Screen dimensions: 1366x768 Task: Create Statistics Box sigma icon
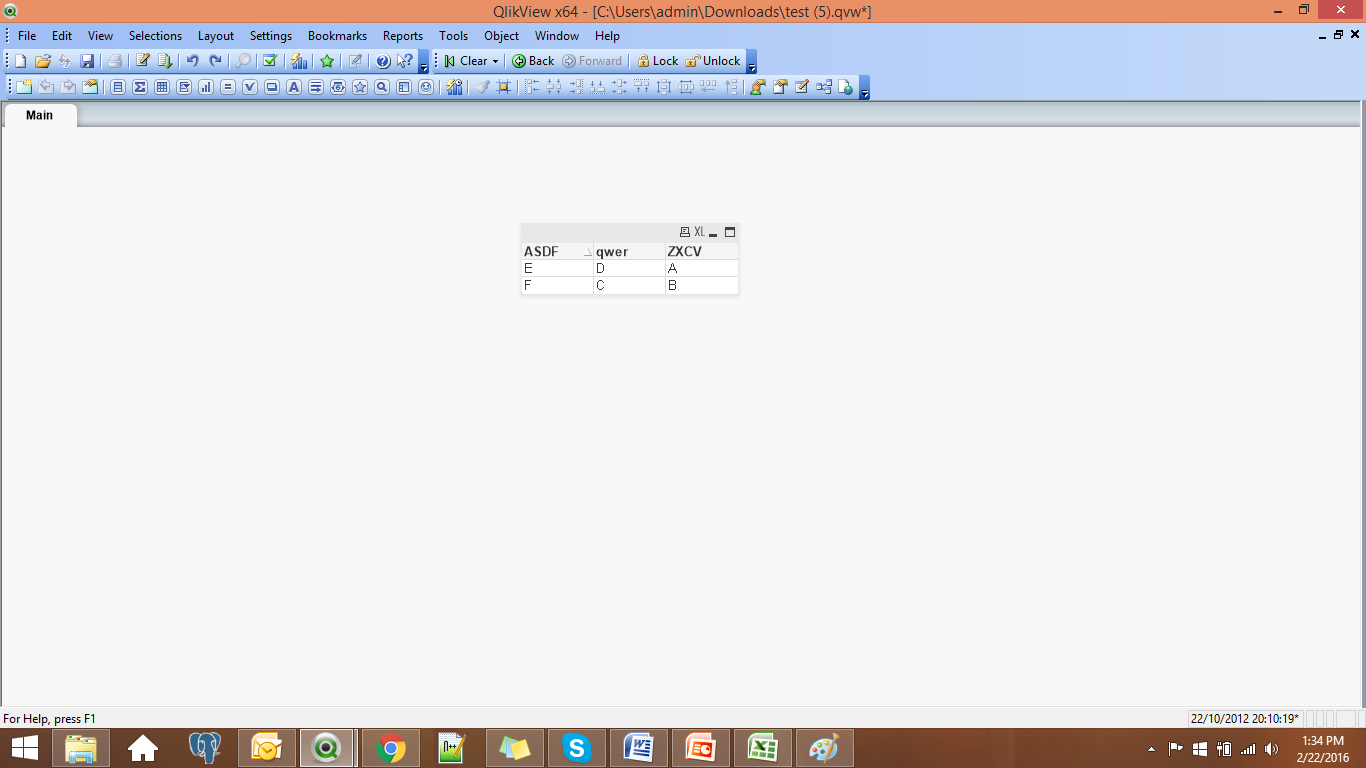tap(140, 87)
